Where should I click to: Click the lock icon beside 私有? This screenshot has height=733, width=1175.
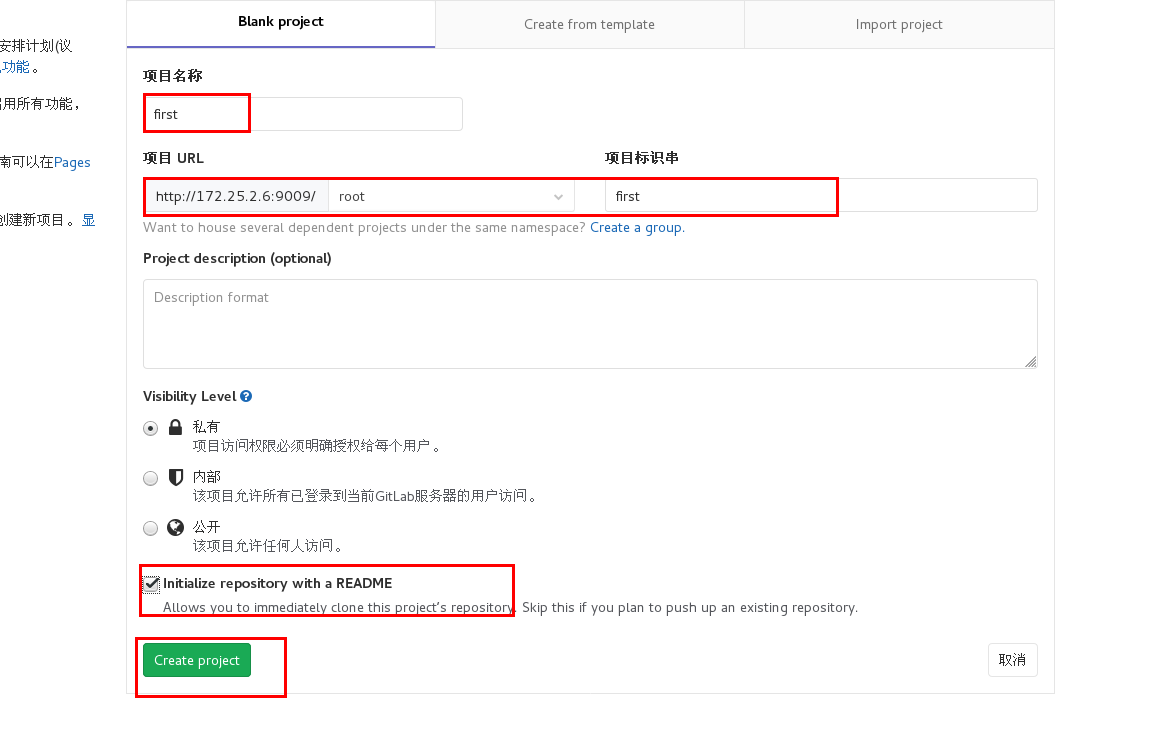(x=175, y=427)
